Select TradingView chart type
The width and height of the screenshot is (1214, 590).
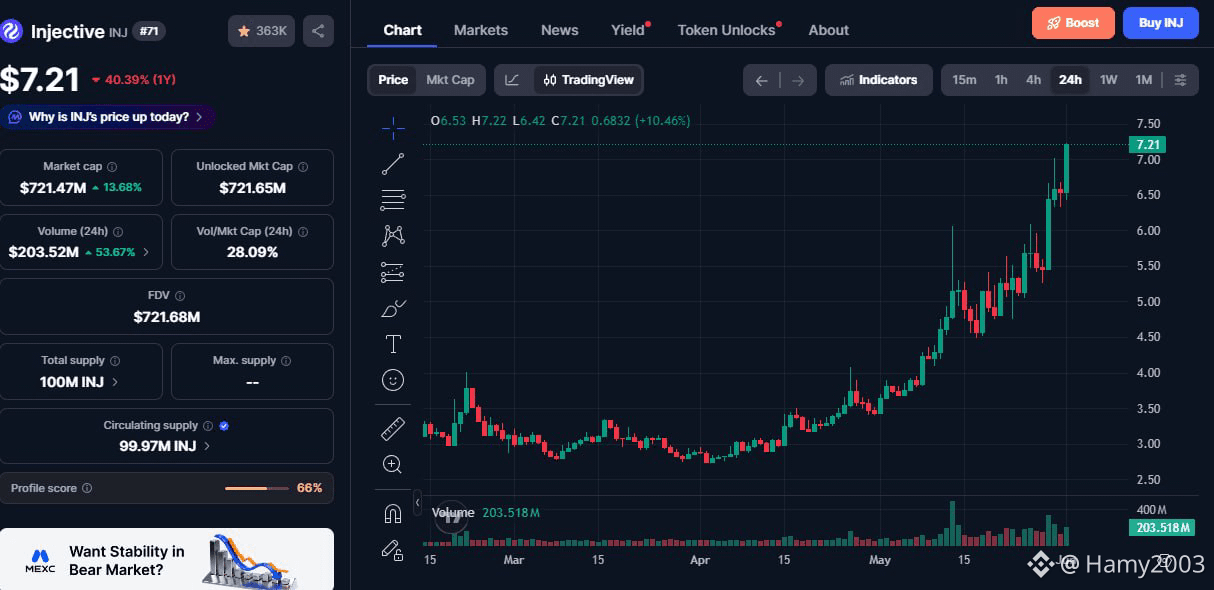[588, 80]
